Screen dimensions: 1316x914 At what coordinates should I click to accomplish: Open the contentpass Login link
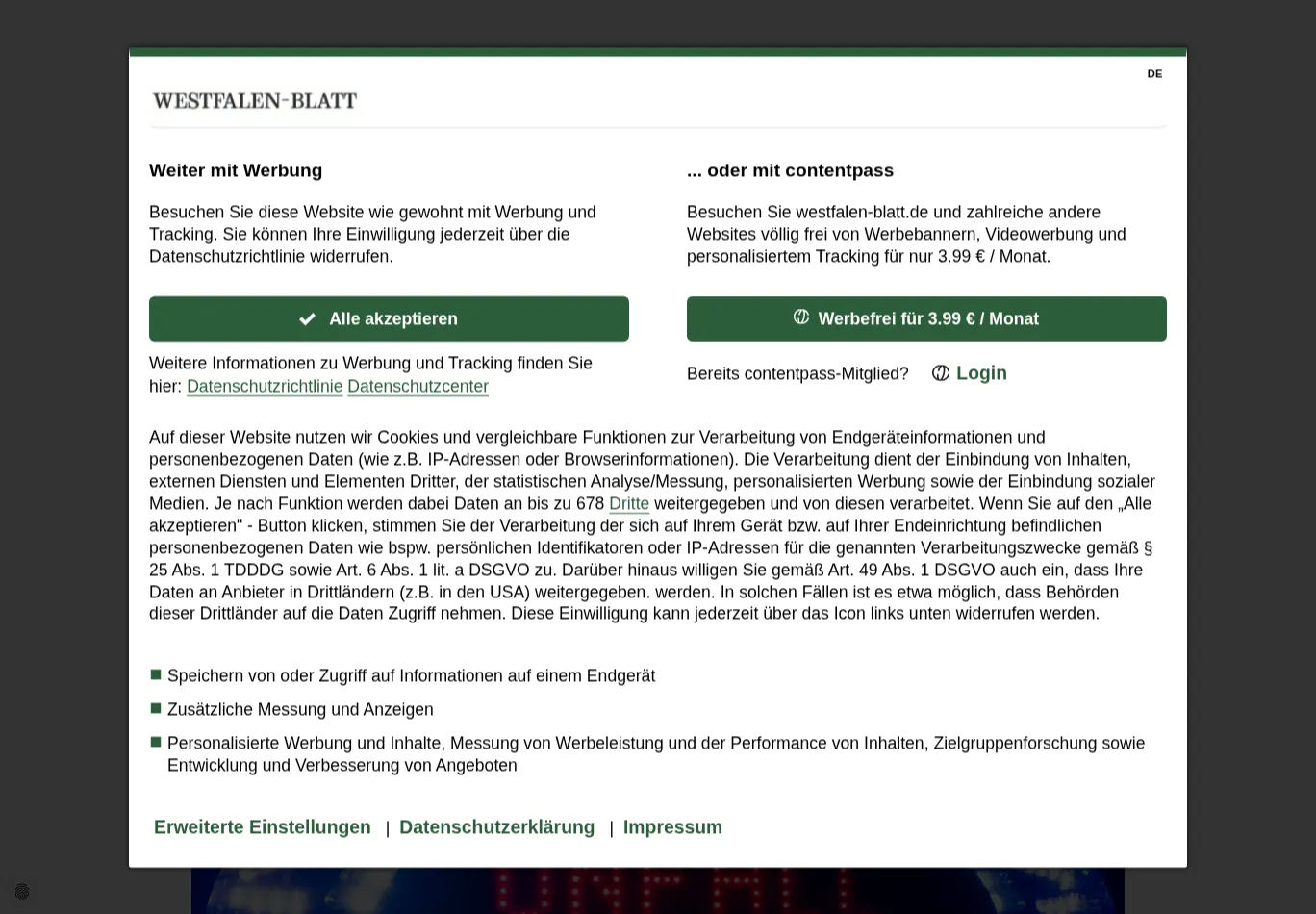981,373
